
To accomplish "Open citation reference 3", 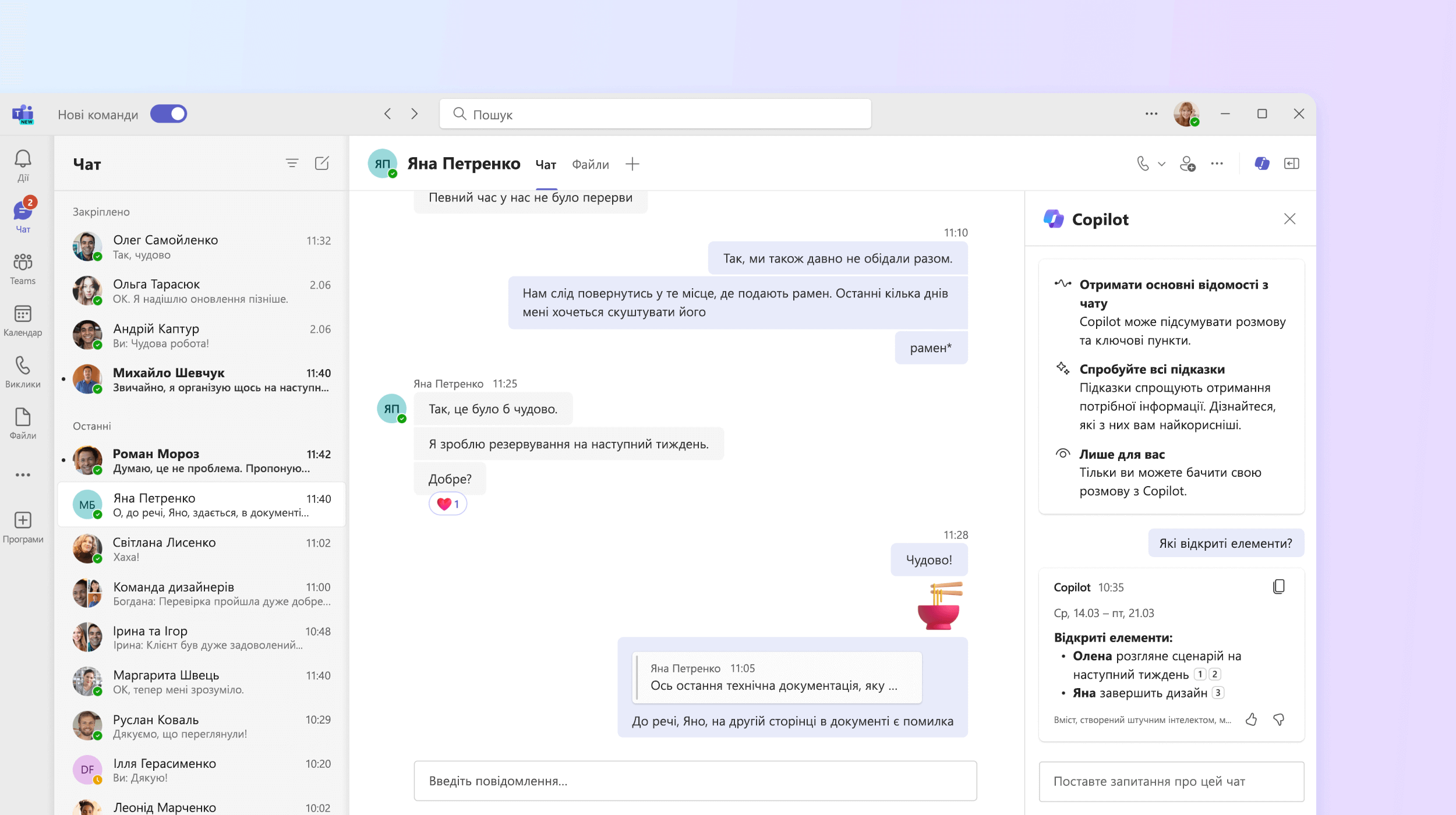I will (x=1218, y=693).
